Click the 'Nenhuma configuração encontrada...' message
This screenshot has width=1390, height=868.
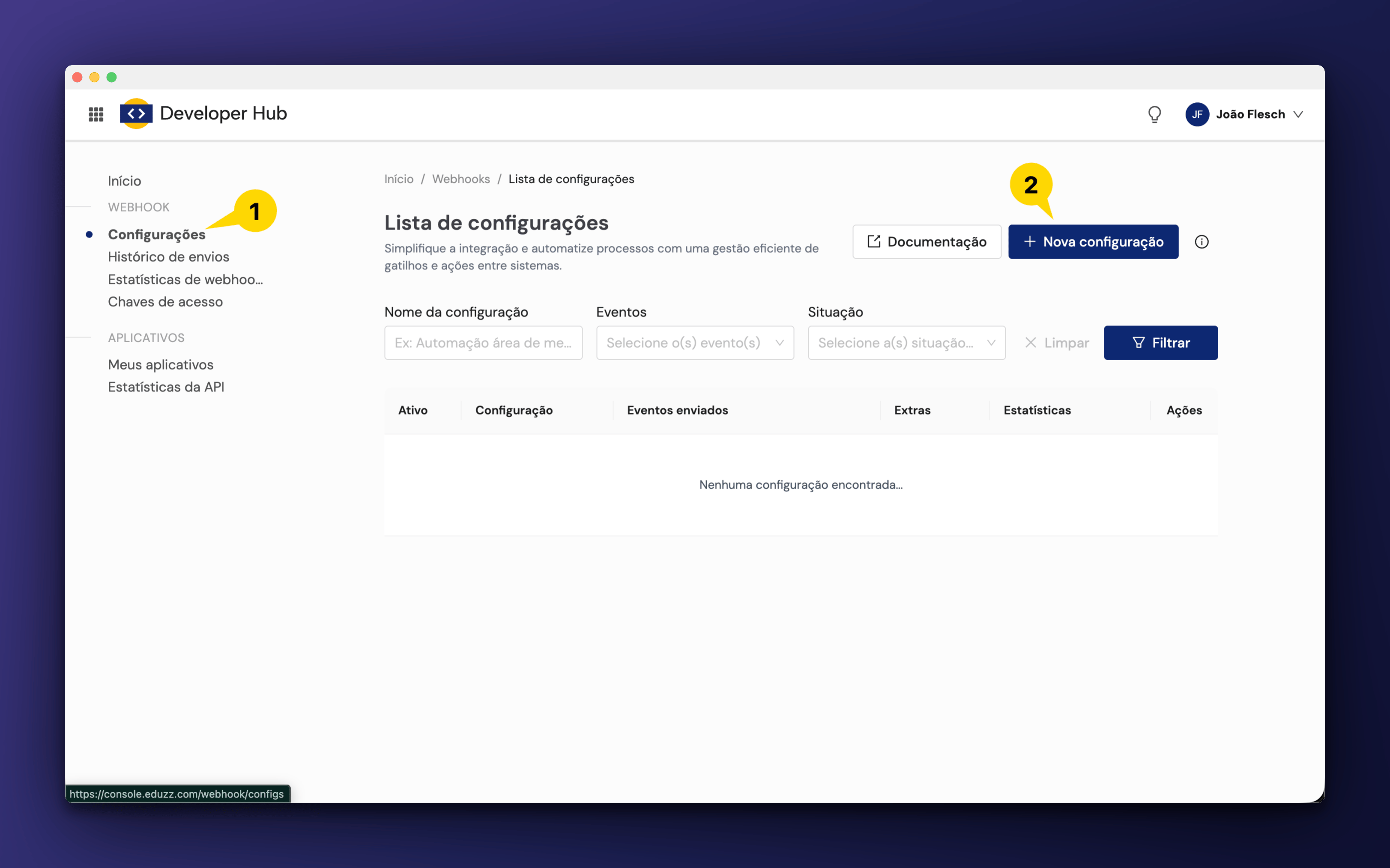pyautogui.click(x=801, y=485)
